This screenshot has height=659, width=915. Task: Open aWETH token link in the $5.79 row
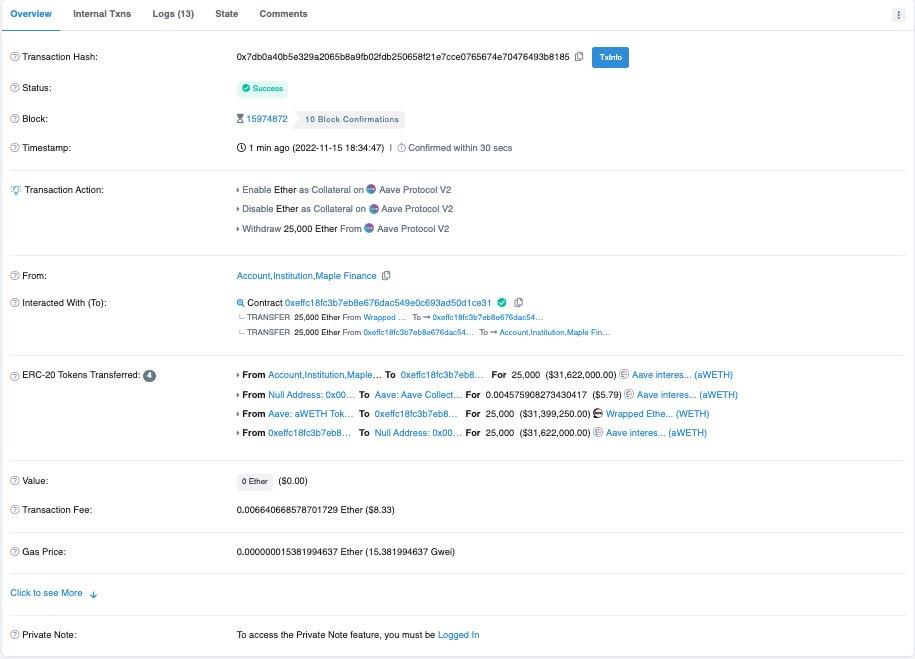(687, 395)
